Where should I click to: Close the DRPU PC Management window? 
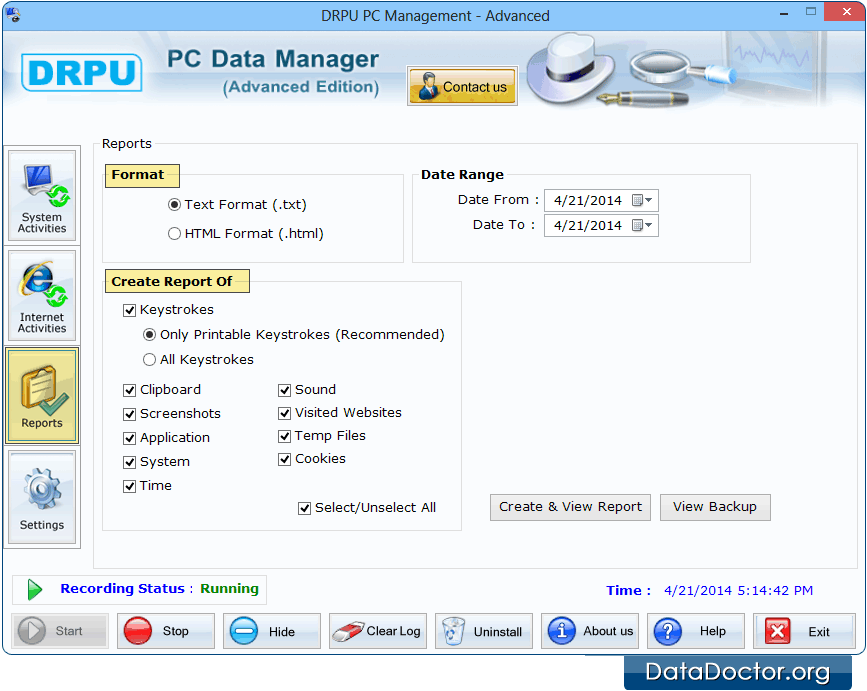[x=846, y=12]
